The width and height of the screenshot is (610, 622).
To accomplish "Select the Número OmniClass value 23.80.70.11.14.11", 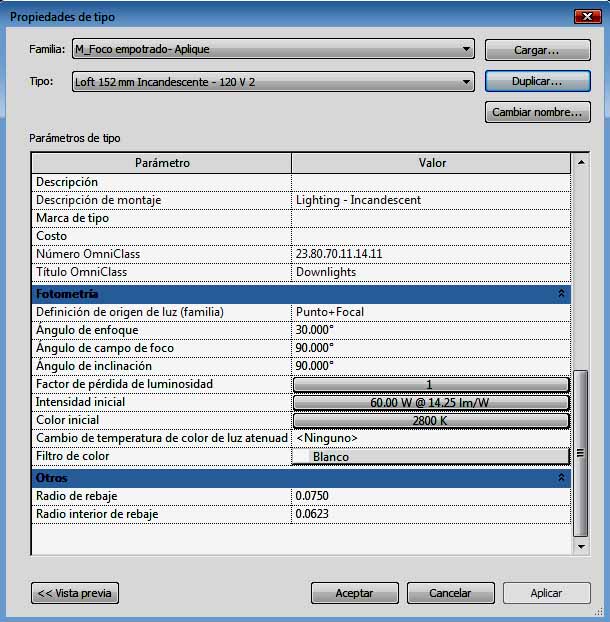I will point(431,254).
